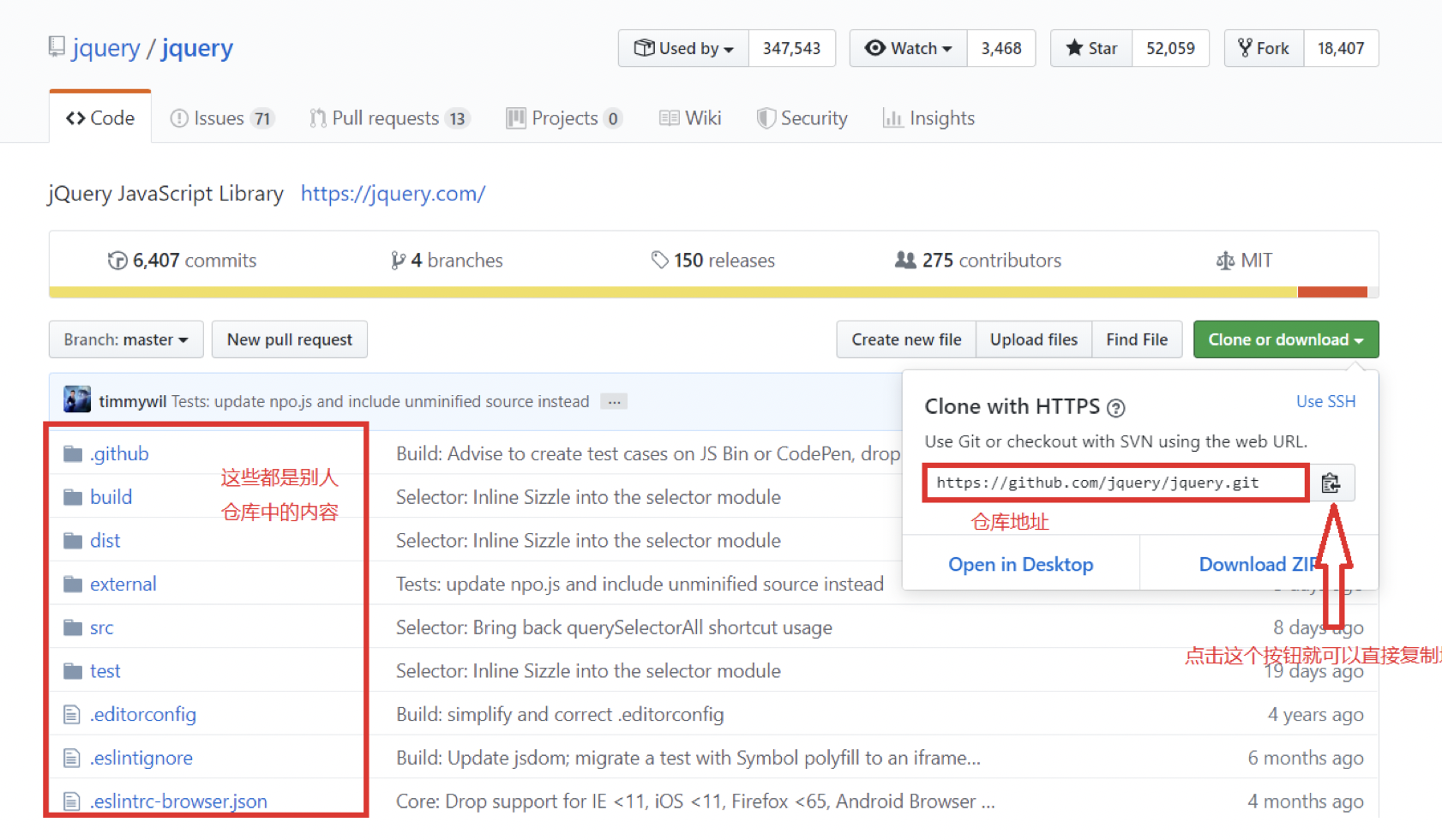Open commit 'Selector: Bring back querySelectorAll shortcut usage'

coord(614,628)
